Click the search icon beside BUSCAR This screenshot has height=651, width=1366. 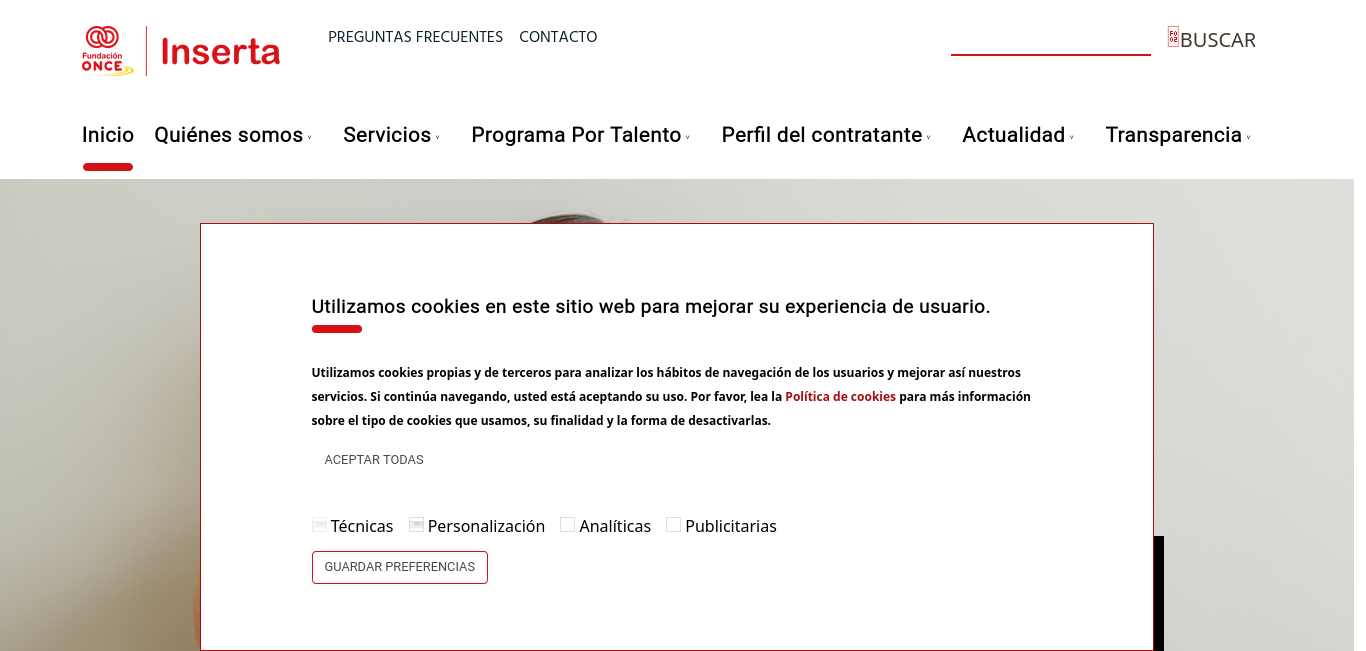[1173, 37]
